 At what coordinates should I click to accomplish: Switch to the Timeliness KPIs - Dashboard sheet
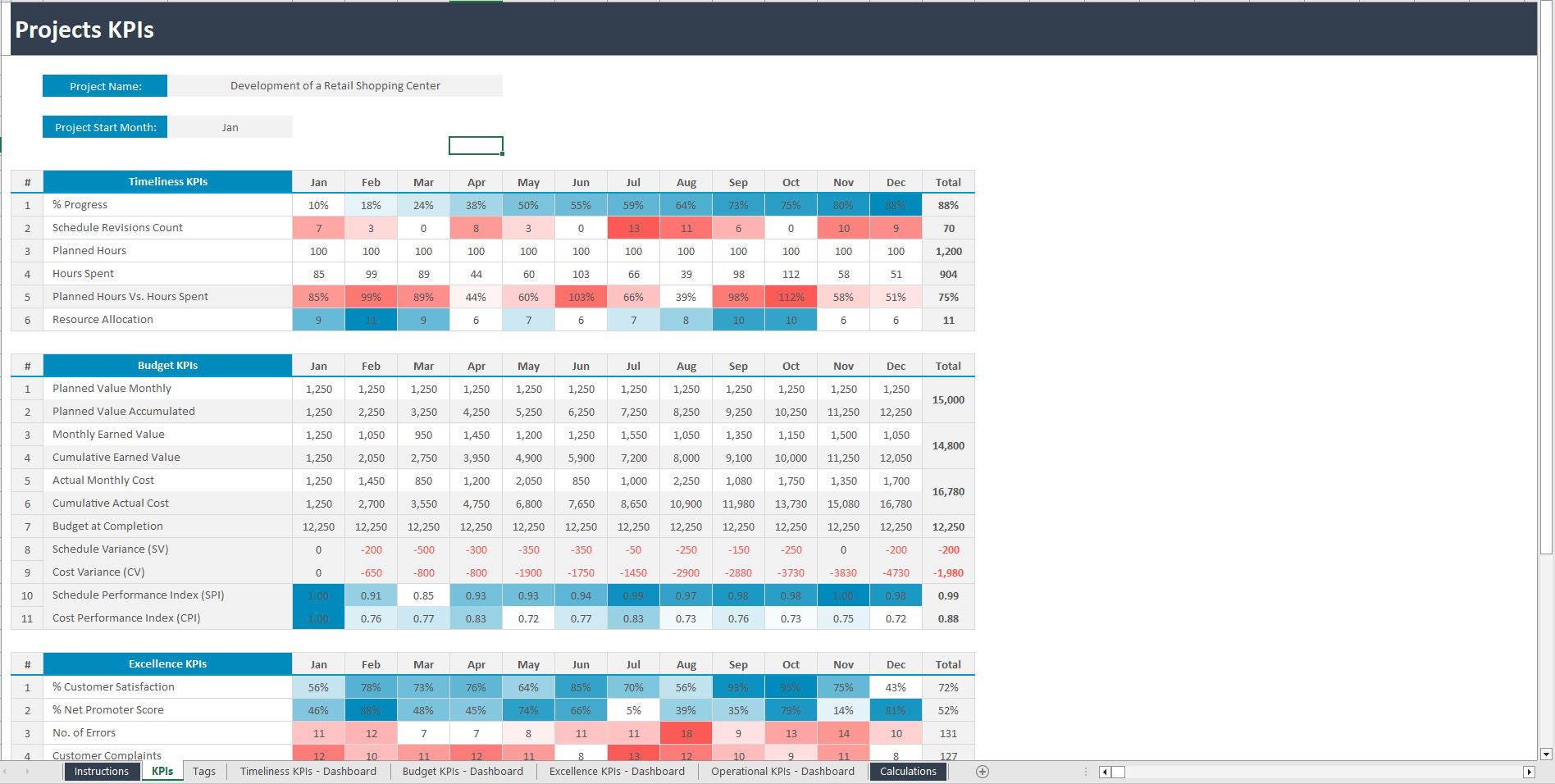pyautogui.click(x=308, y=771)
